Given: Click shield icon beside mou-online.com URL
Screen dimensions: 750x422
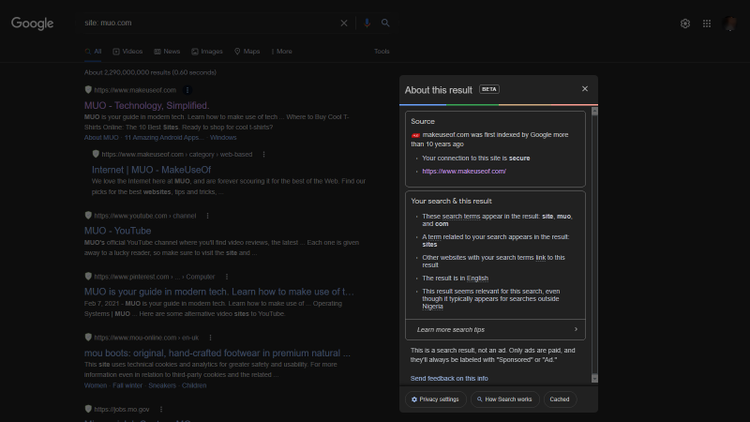Looking at the screenshot, I should point(88,337).
